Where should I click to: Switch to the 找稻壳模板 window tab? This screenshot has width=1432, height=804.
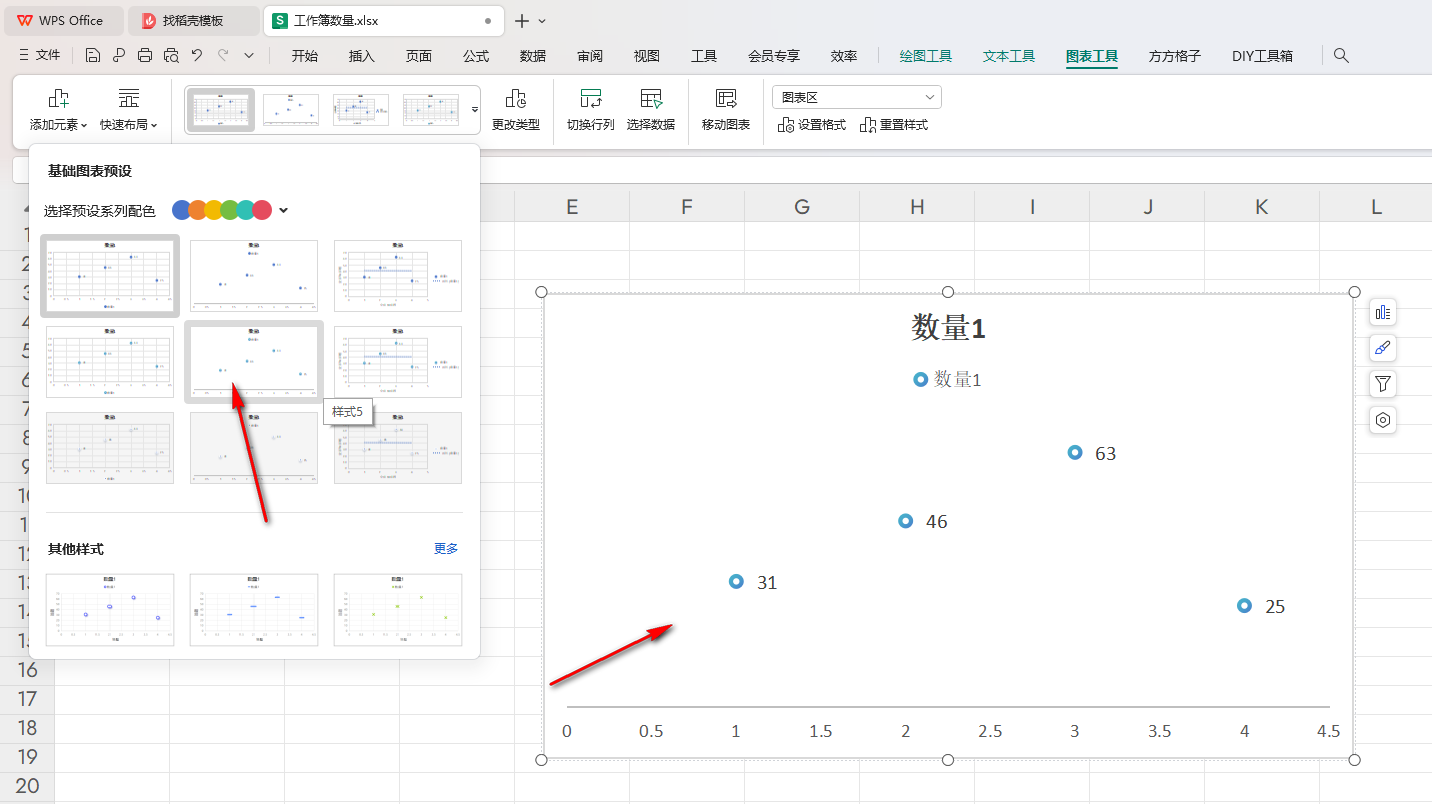coord(194,20)
